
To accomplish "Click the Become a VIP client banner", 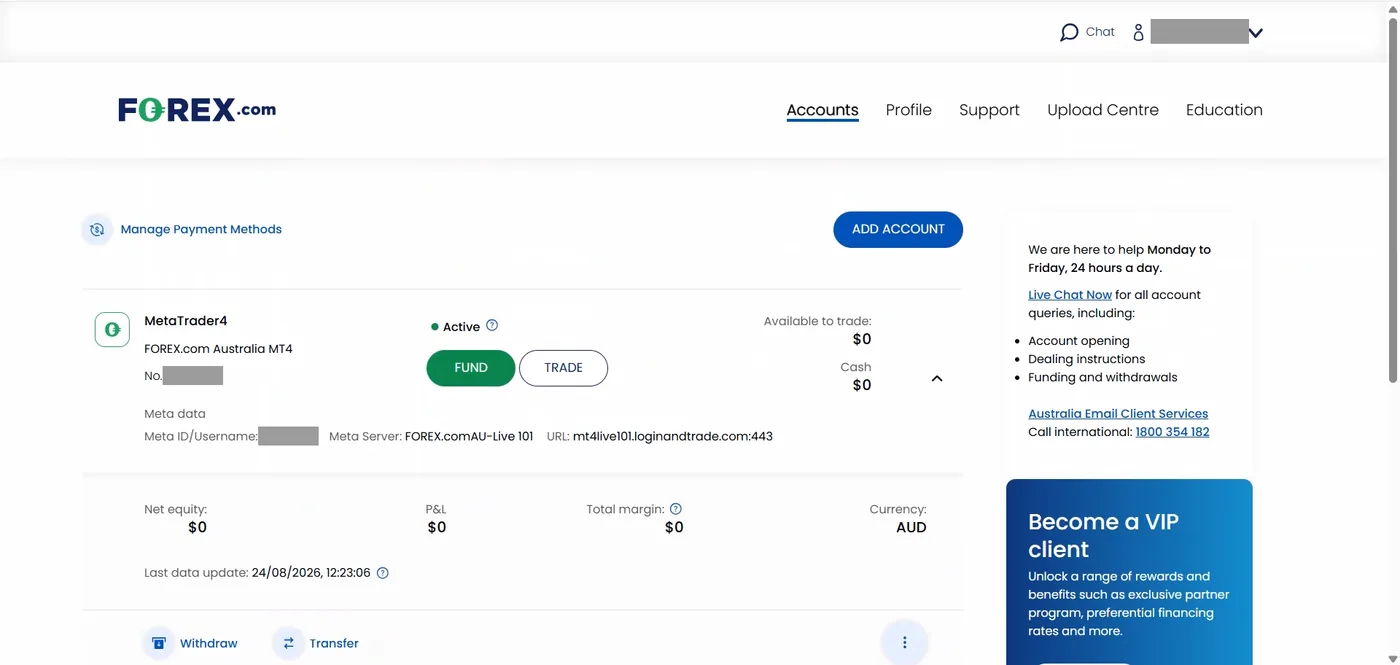I will point(1129,572).
